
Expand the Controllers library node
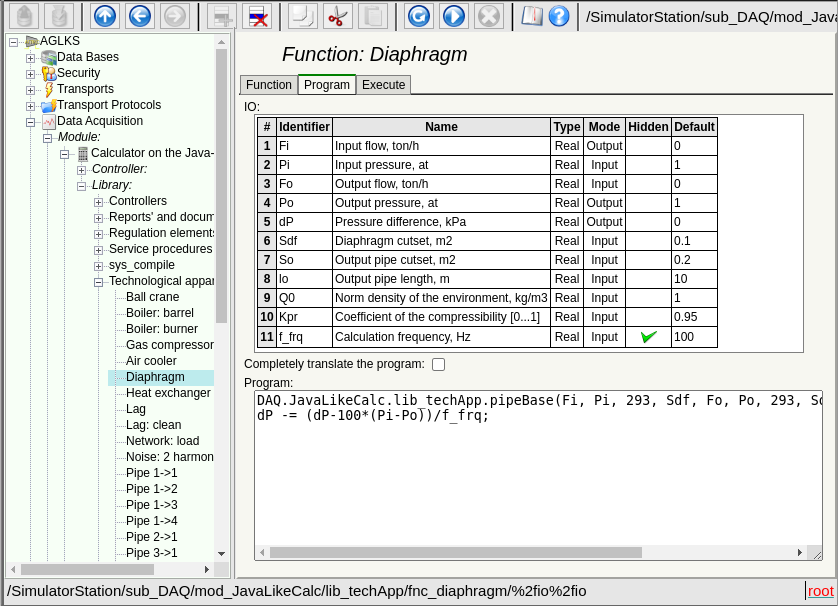[98, 202]
